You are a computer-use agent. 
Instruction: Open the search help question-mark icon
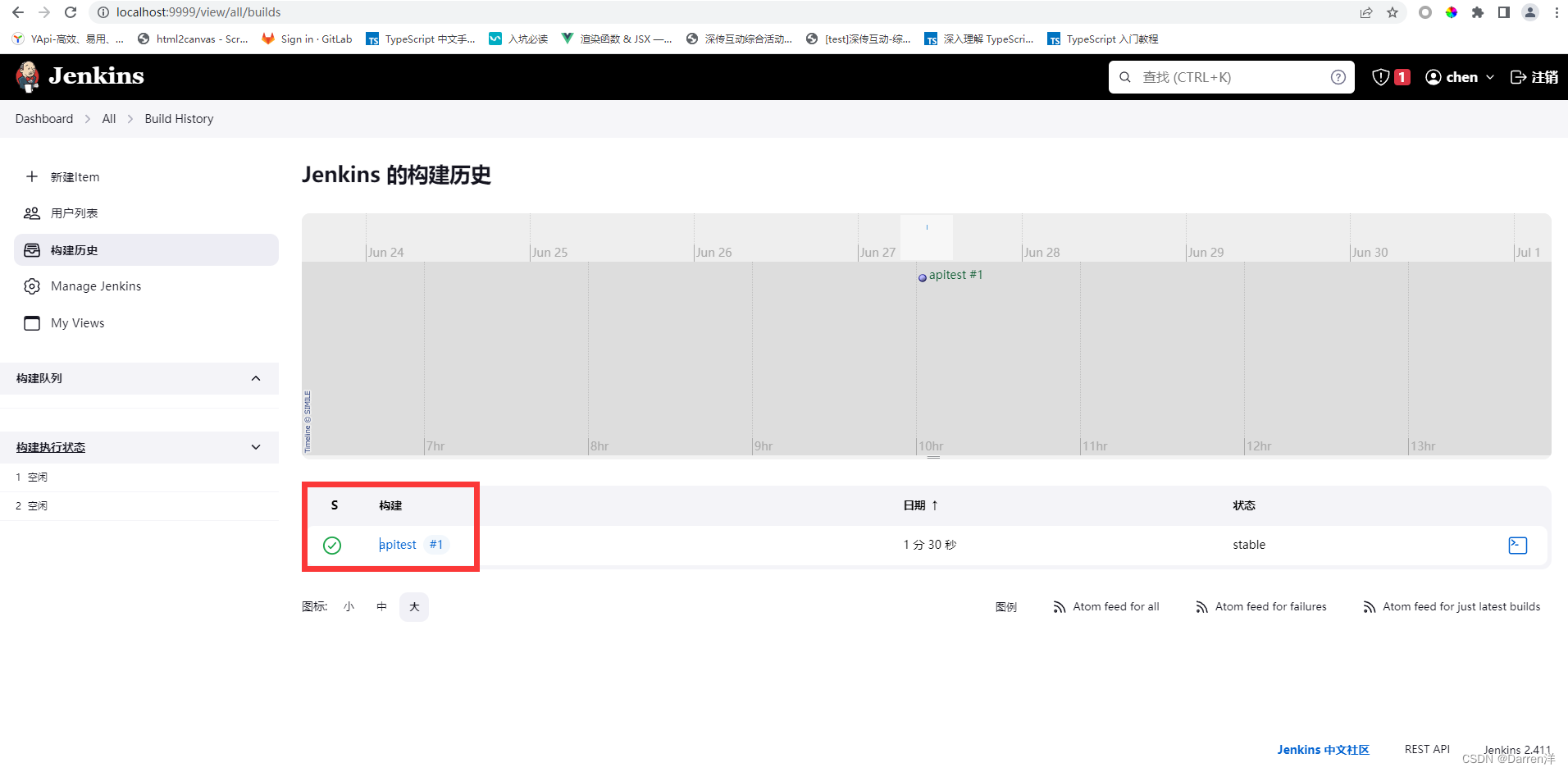[x=1338, y=77]
